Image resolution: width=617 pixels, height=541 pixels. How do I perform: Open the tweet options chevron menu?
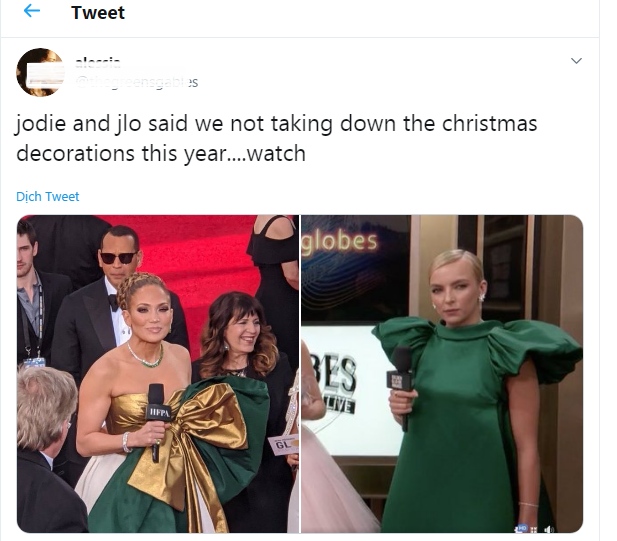(x=576, y=61)
